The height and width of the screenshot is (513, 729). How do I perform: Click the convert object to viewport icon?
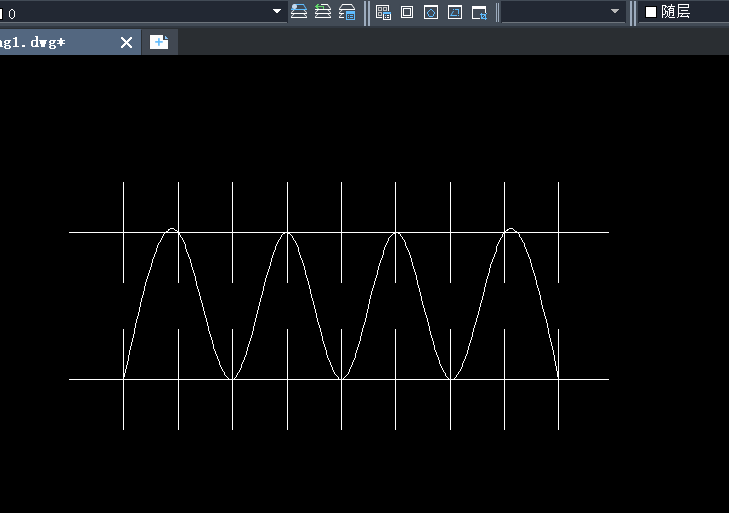pos(455,12)
